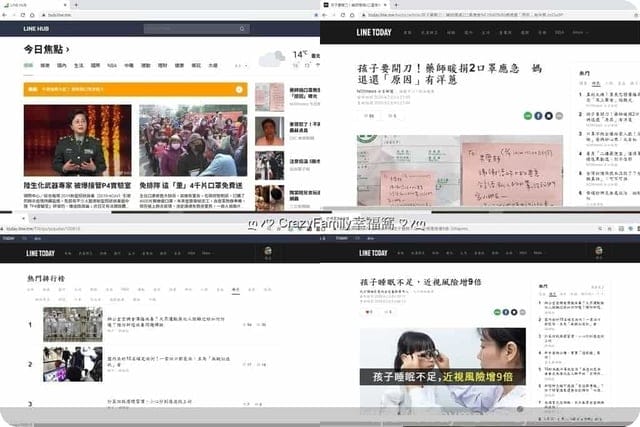Click the LINE TODAY logo above the myopia article
The height and width of the screenshot is (427, 640).
click(373, 254)
